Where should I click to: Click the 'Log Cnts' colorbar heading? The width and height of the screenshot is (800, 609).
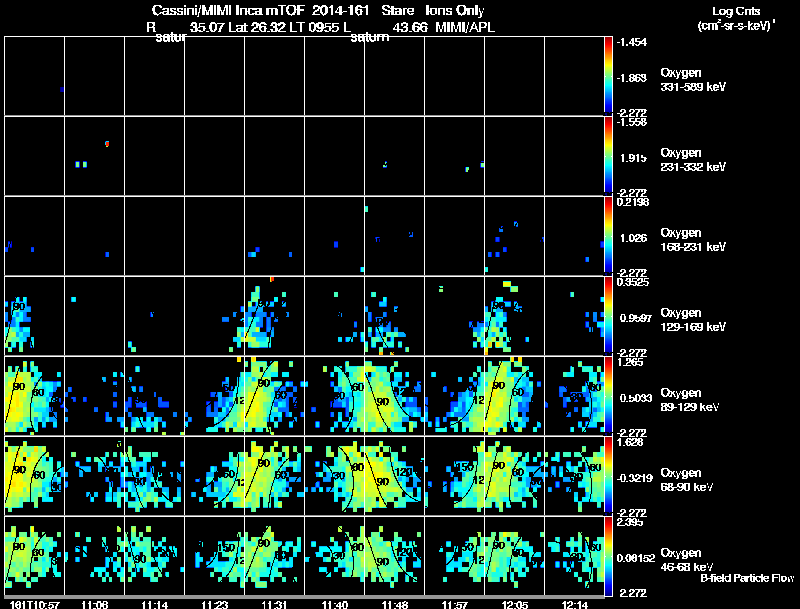(x=736, y=11)
